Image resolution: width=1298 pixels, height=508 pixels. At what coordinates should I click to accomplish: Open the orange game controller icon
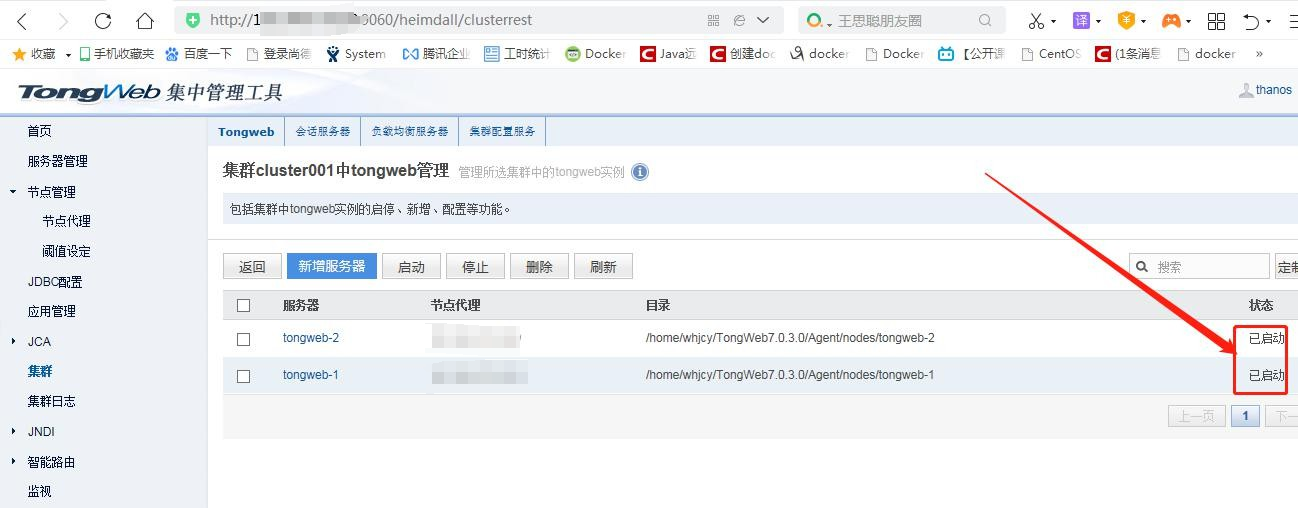1171,20
